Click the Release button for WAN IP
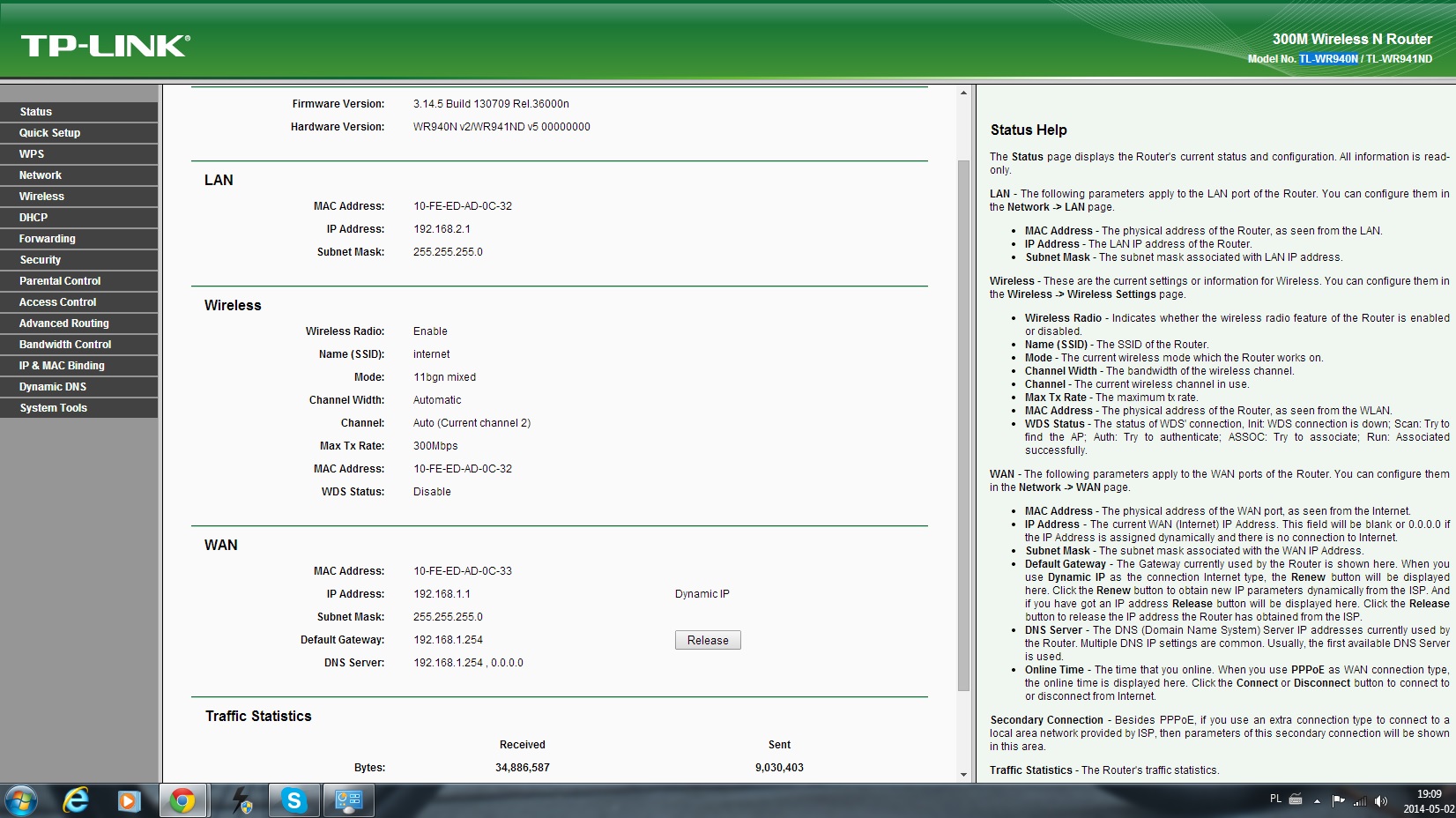 (x=708, y=640)
